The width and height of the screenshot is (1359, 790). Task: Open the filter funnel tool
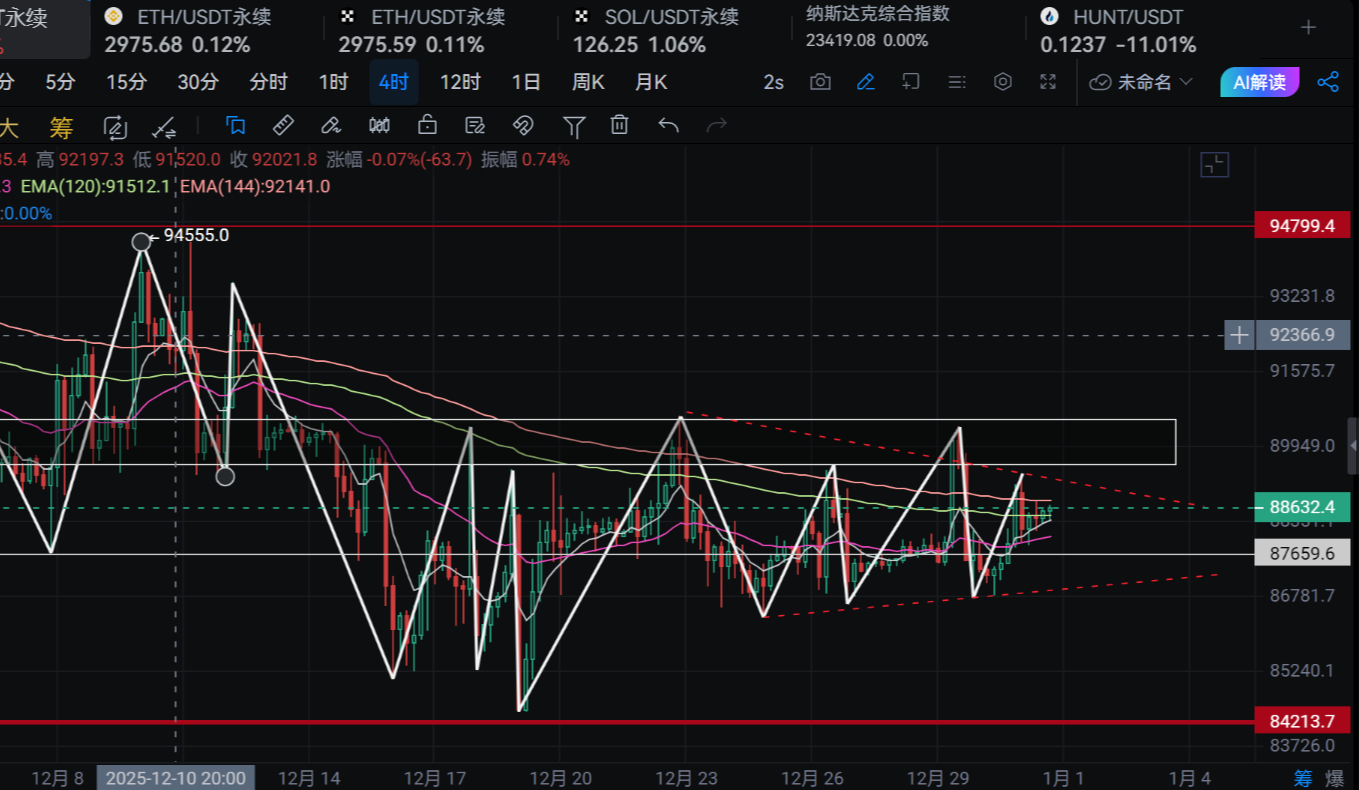click(574, 125)
